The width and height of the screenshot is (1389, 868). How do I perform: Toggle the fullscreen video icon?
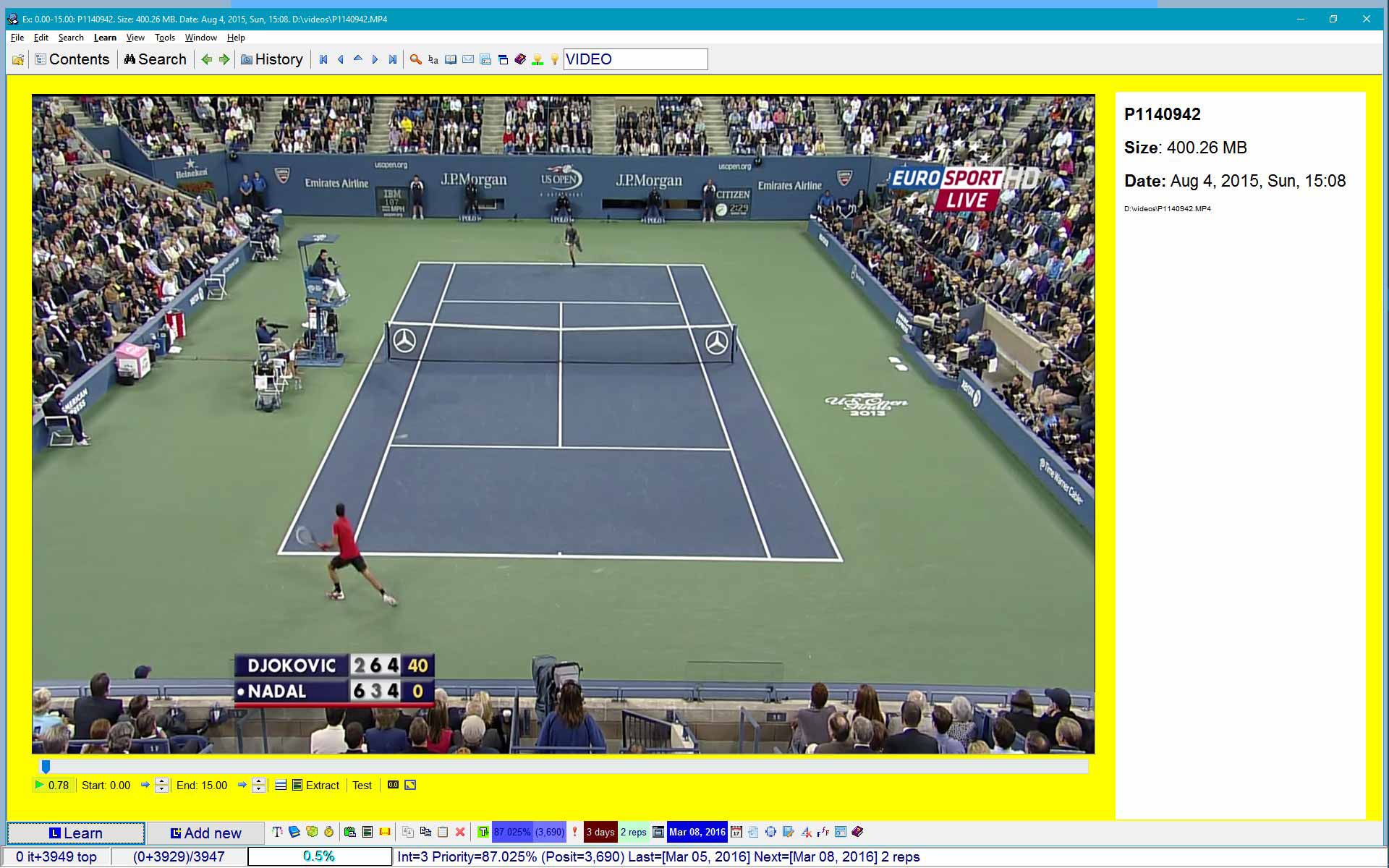pos(410,785)
